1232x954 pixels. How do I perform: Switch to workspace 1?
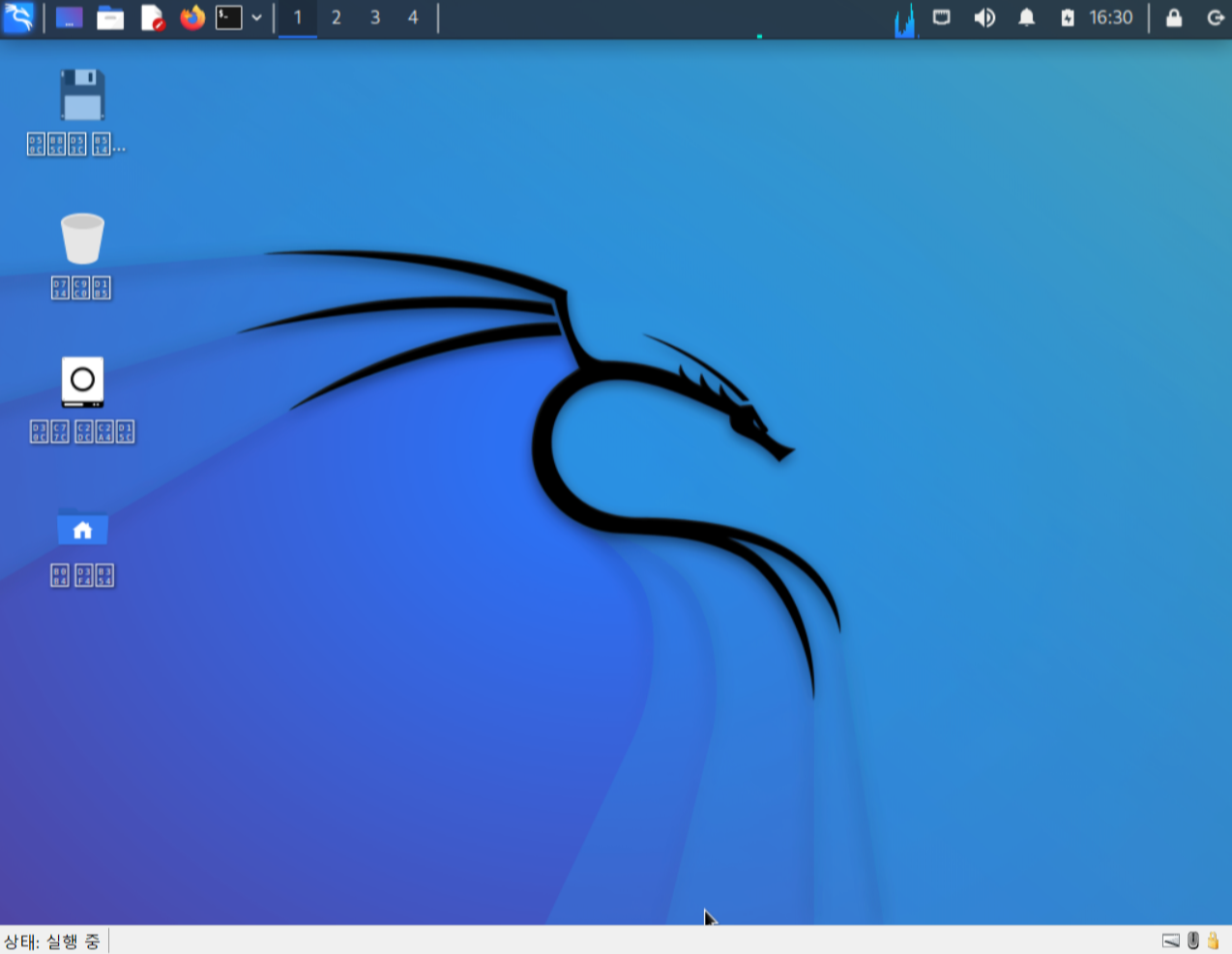pyautogui.click(x=298, y=17)
